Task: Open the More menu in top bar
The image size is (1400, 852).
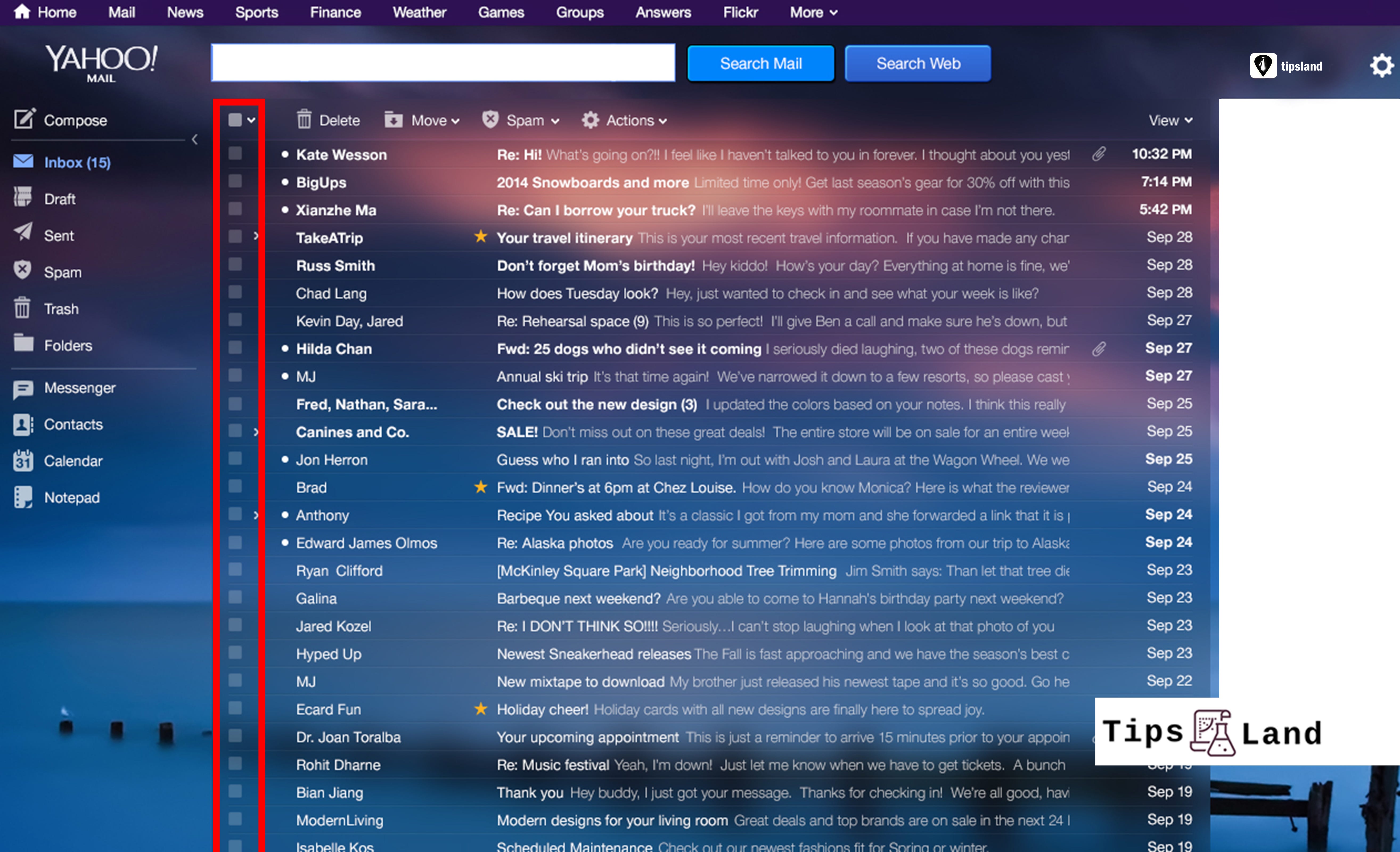Action: [x=813, y=12]
